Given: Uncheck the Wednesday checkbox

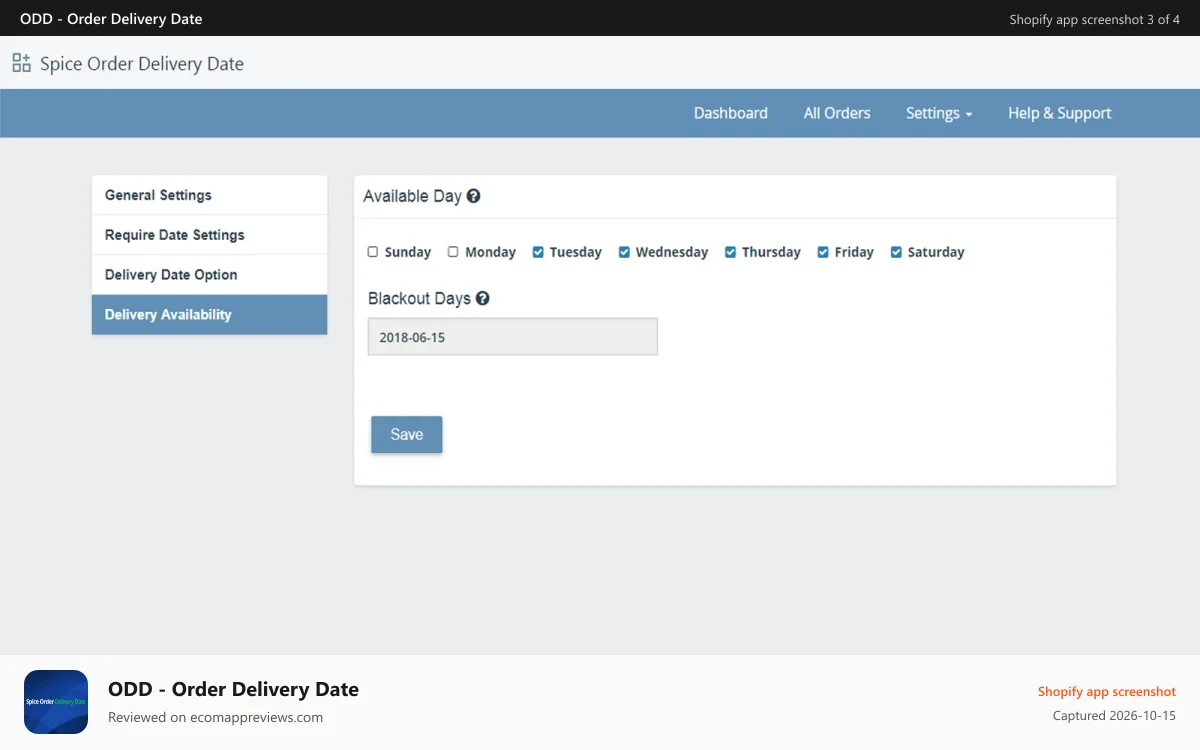Looking at the screenshot, I should 625,252.
